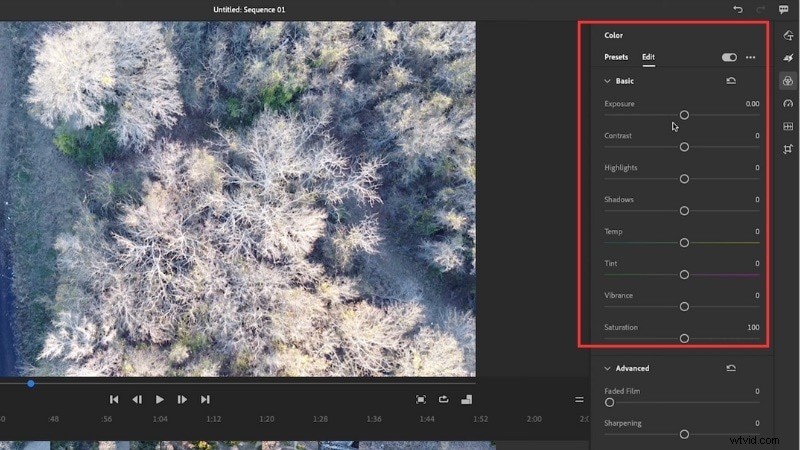Open the Transitions panel icon

click(788, 58)
